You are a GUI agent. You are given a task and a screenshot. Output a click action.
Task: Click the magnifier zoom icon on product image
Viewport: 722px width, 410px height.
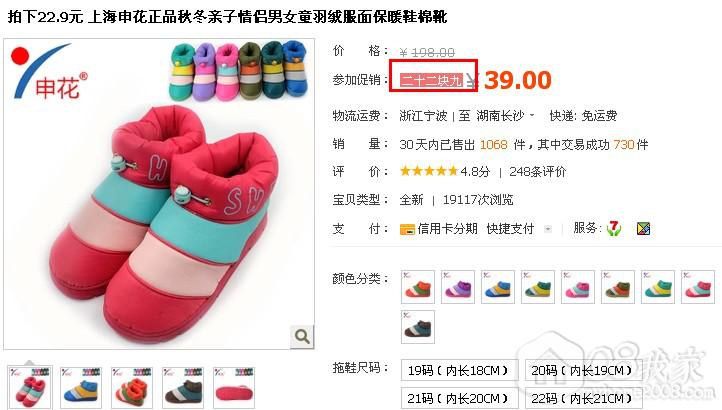point(302,336)
